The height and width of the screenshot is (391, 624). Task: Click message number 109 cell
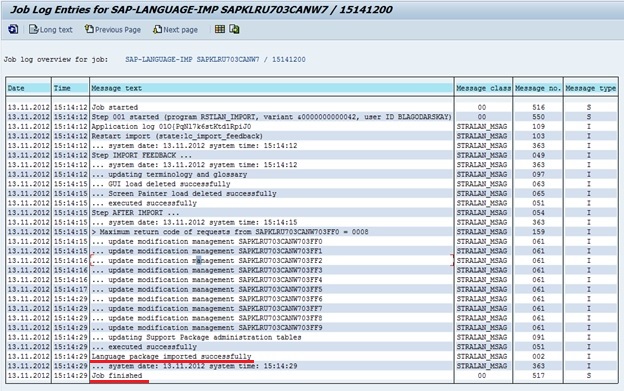point(538,126)
